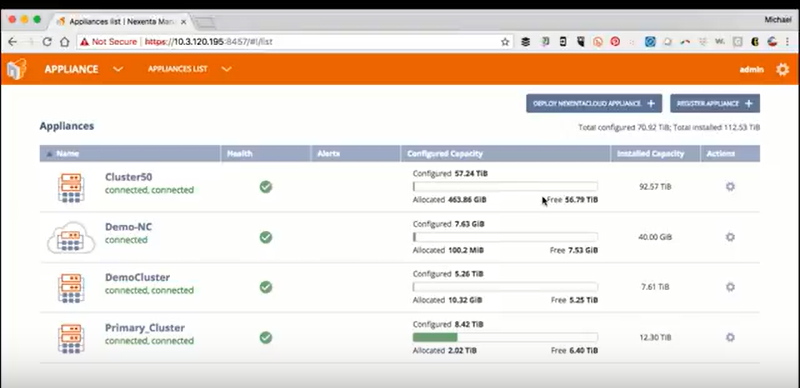Click DemoCluster appliance server icon
The height and width of the screenshot is (388, 800).
pyautogui.click(x=71, y=287)
